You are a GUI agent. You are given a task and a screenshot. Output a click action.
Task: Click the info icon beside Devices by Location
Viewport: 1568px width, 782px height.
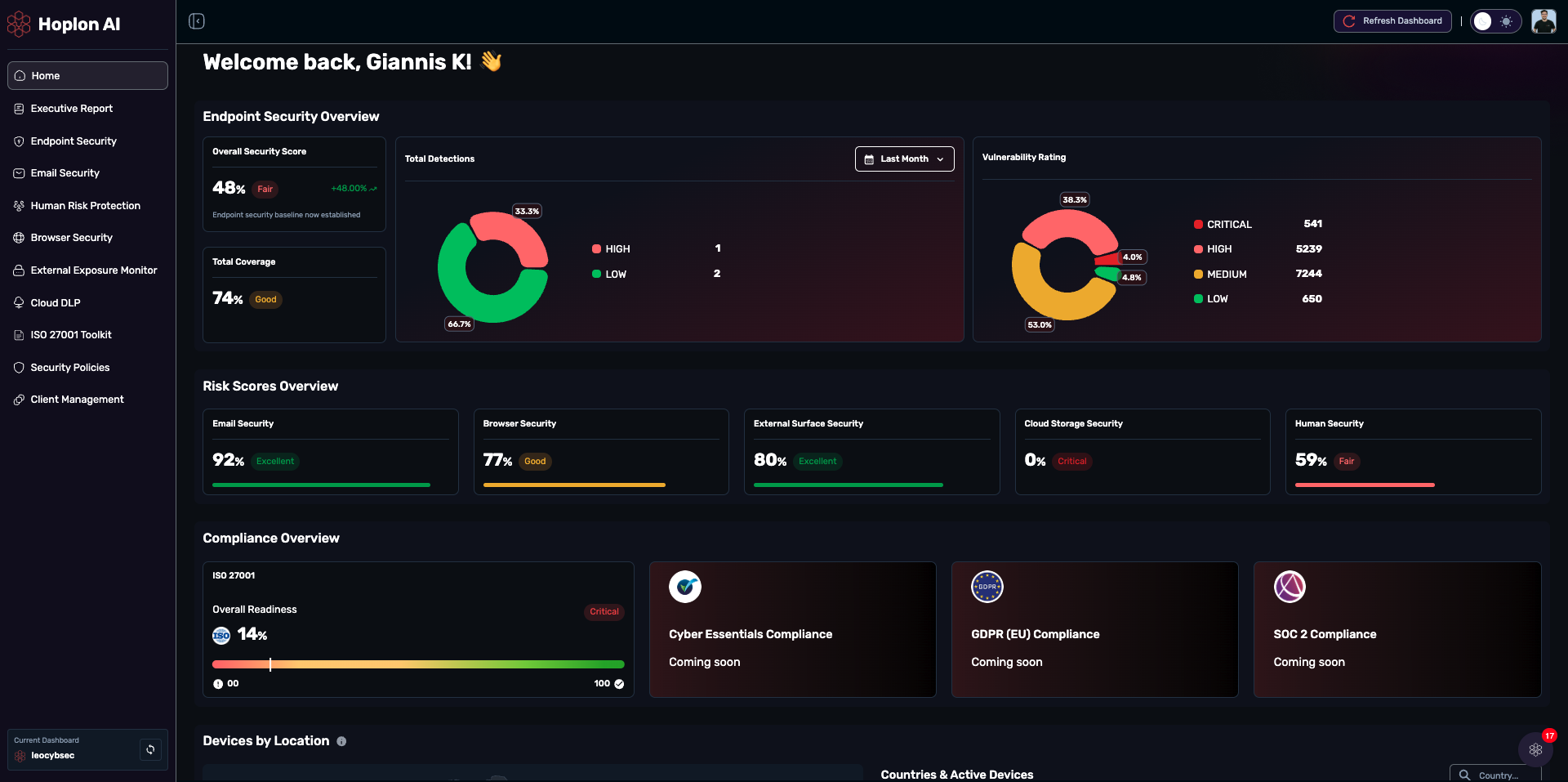pos(341,741)
